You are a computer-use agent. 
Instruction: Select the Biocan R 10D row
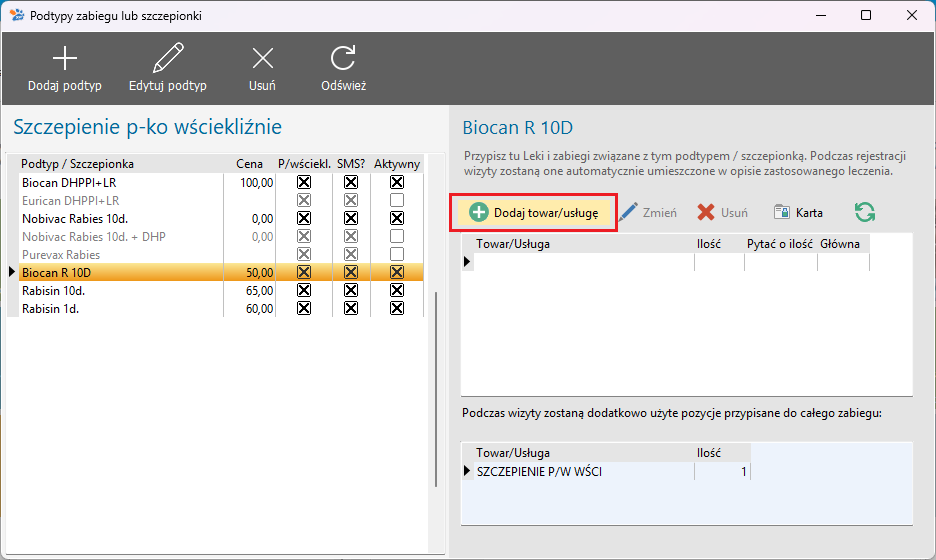coord(221,272)
